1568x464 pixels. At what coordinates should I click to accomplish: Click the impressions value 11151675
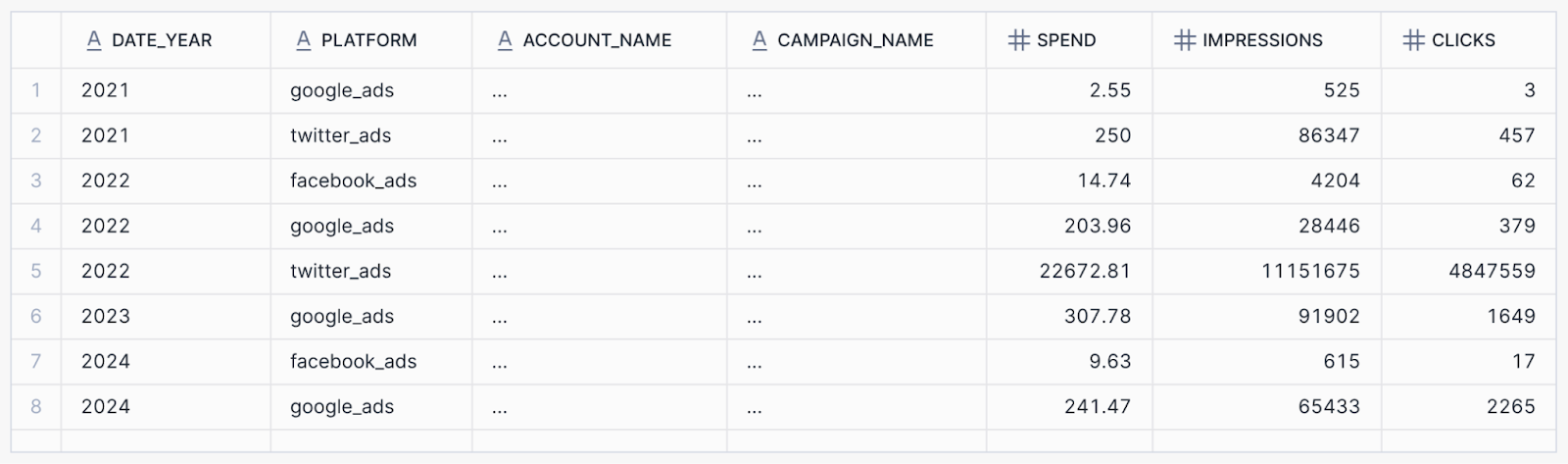(1310, 271)
